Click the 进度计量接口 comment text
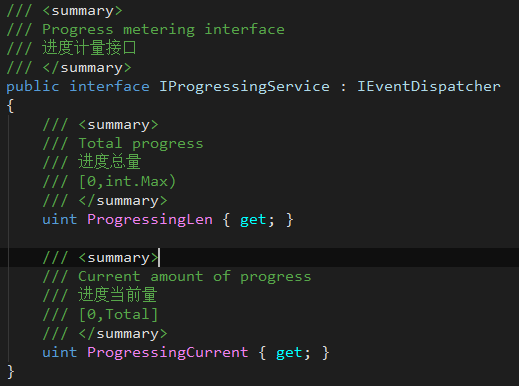Screen dimensions: 519x386 (89, 48)
